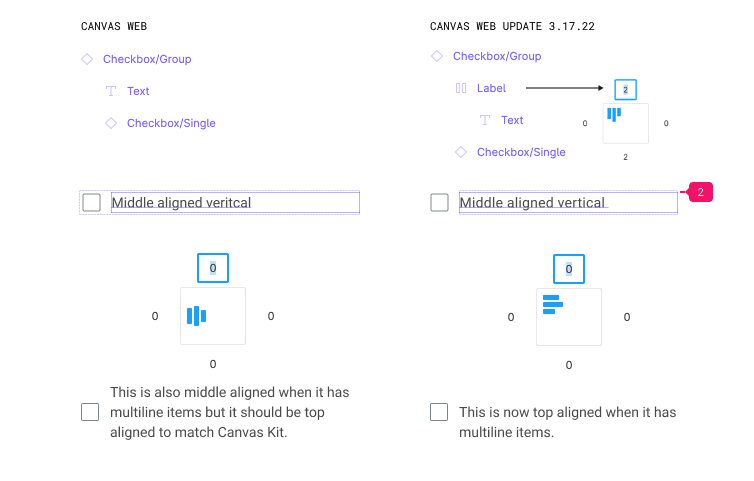
Task: Click the component diamond icon beside Checkbox/Group under CANVAS WEB
Action: [x=87, y=59]
